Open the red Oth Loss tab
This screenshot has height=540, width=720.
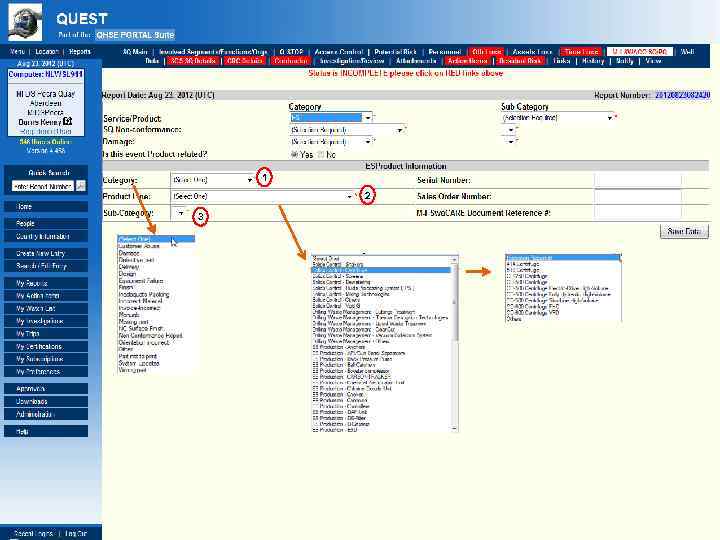[486, 51]
